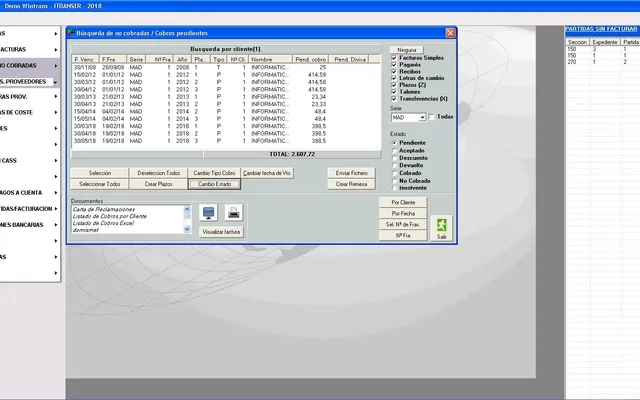Expand the AGOS A CUENTA submenu arrow

point(56,193)
